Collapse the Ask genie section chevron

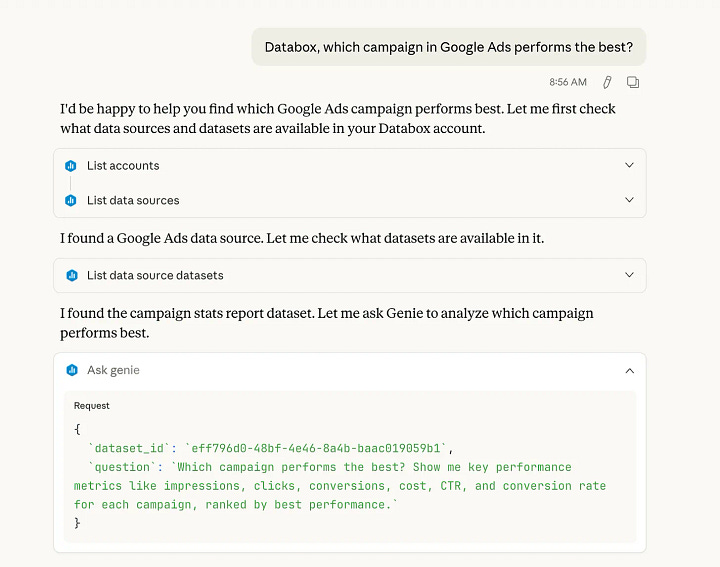[629, 370]
